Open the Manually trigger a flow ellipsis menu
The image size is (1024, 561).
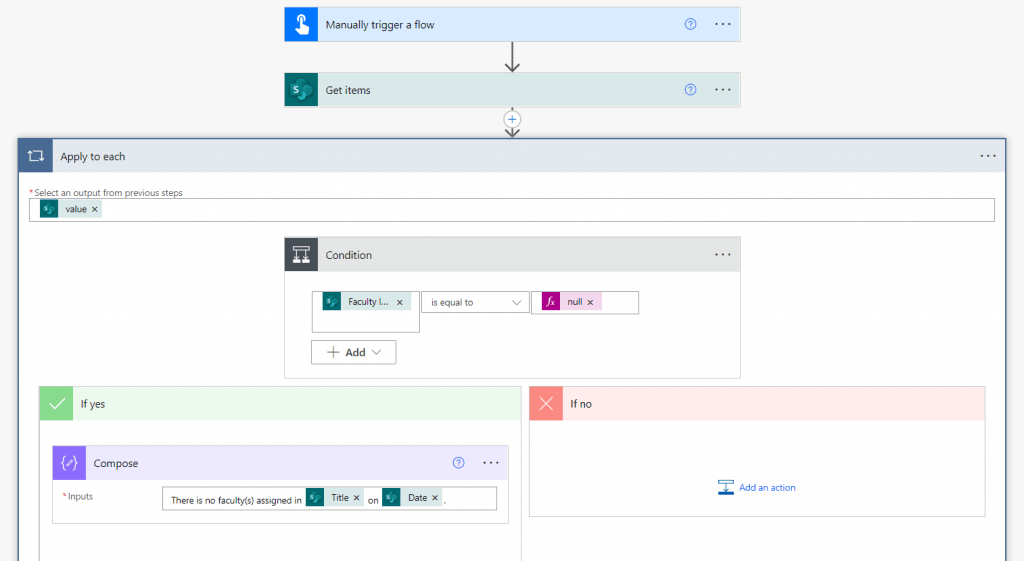pyautogui.click(x=723, y=24)
